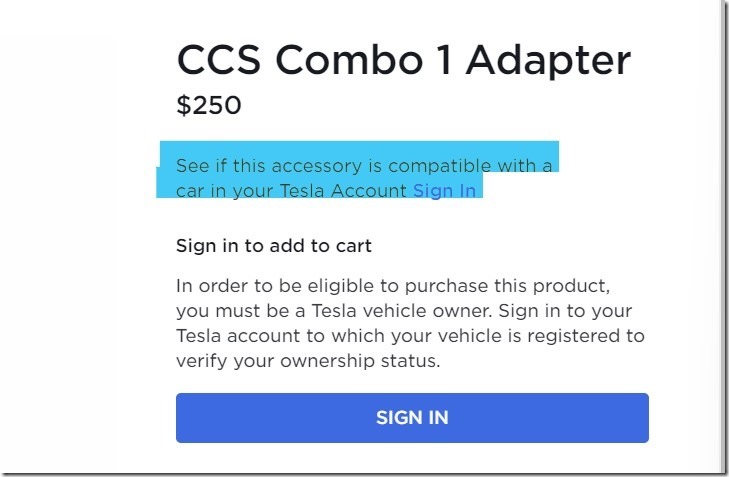Click the CCS Combo 1 Adapter title
The width and height of the screenshot is (729, 477).
(403, 61)
